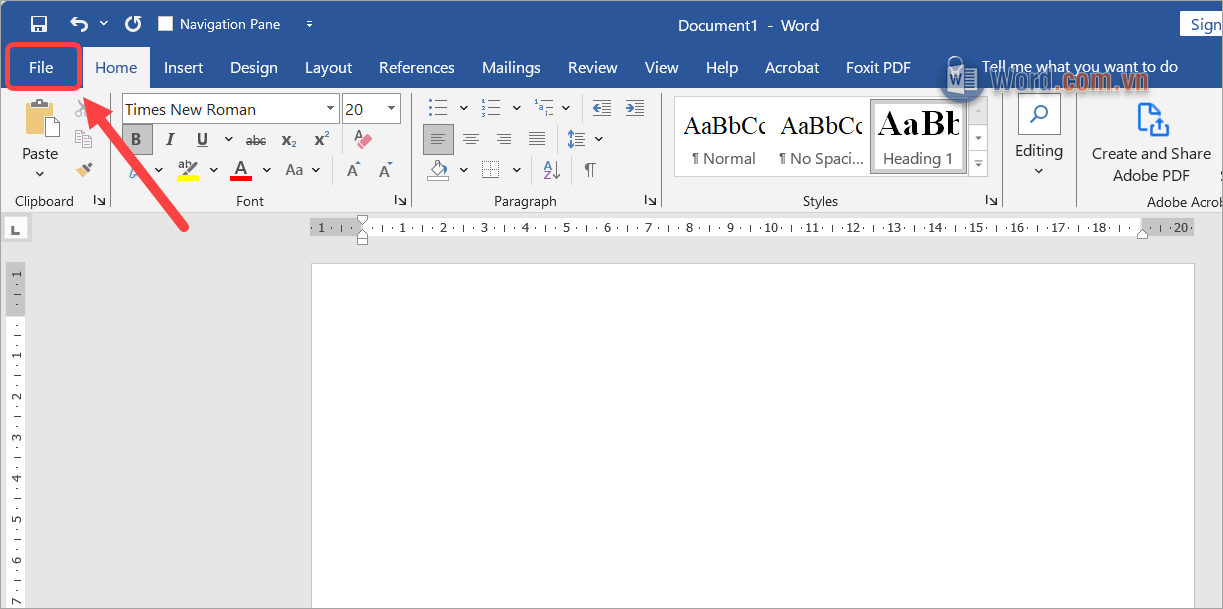This screenshot has height=609, width=1223.
Task: Open the Clipboard dialog launcher
Action: click(99, 201)
